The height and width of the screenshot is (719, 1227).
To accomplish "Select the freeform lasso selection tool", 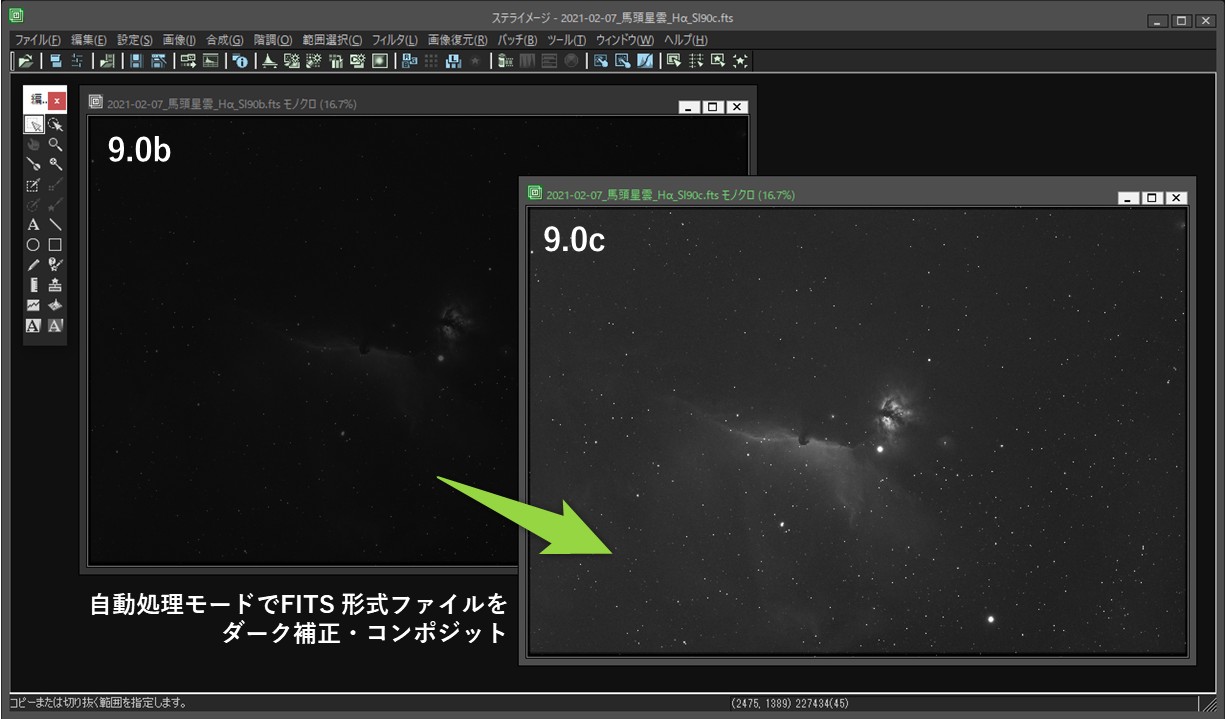I will (x=56, y=125).
